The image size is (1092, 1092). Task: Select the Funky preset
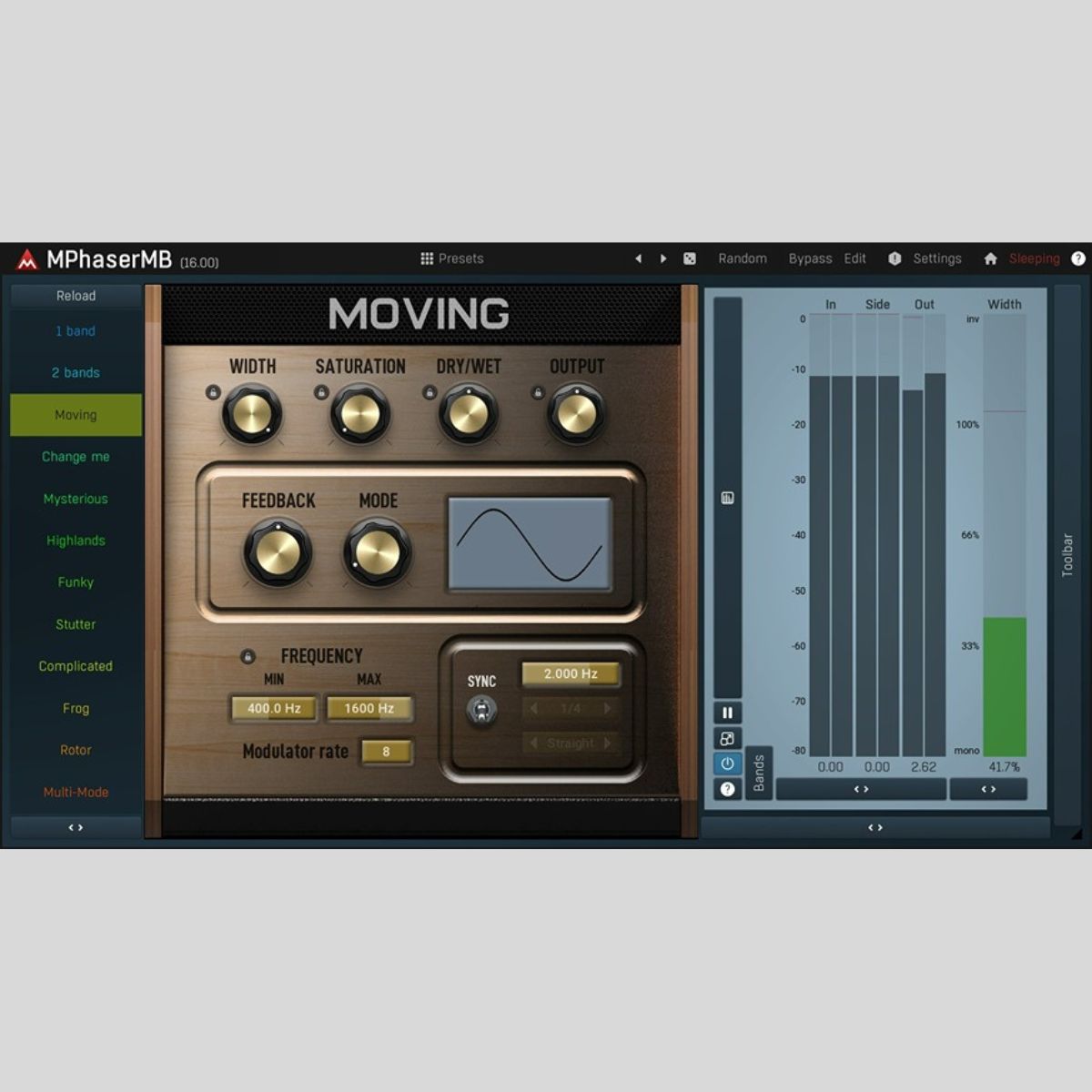click(76, 582)
